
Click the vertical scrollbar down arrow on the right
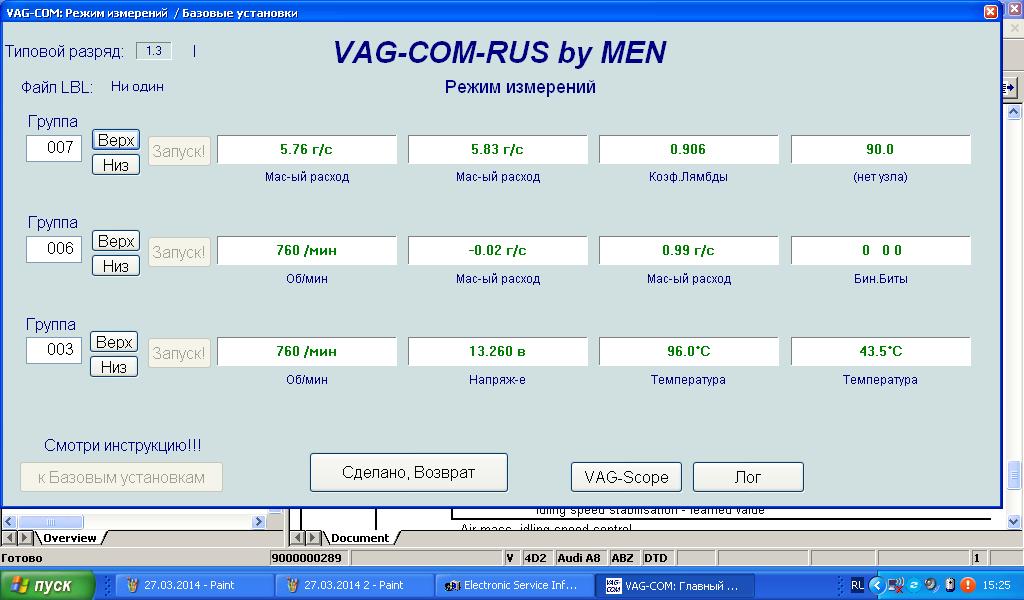click(x=1014, y=521)
